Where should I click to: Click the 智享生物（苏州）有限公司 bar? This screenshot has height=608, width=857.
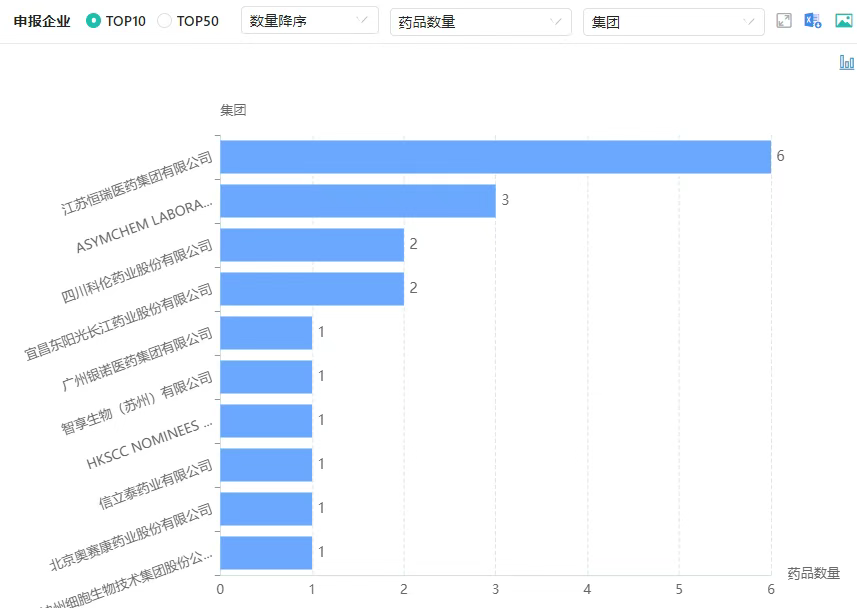coord(266,377)
